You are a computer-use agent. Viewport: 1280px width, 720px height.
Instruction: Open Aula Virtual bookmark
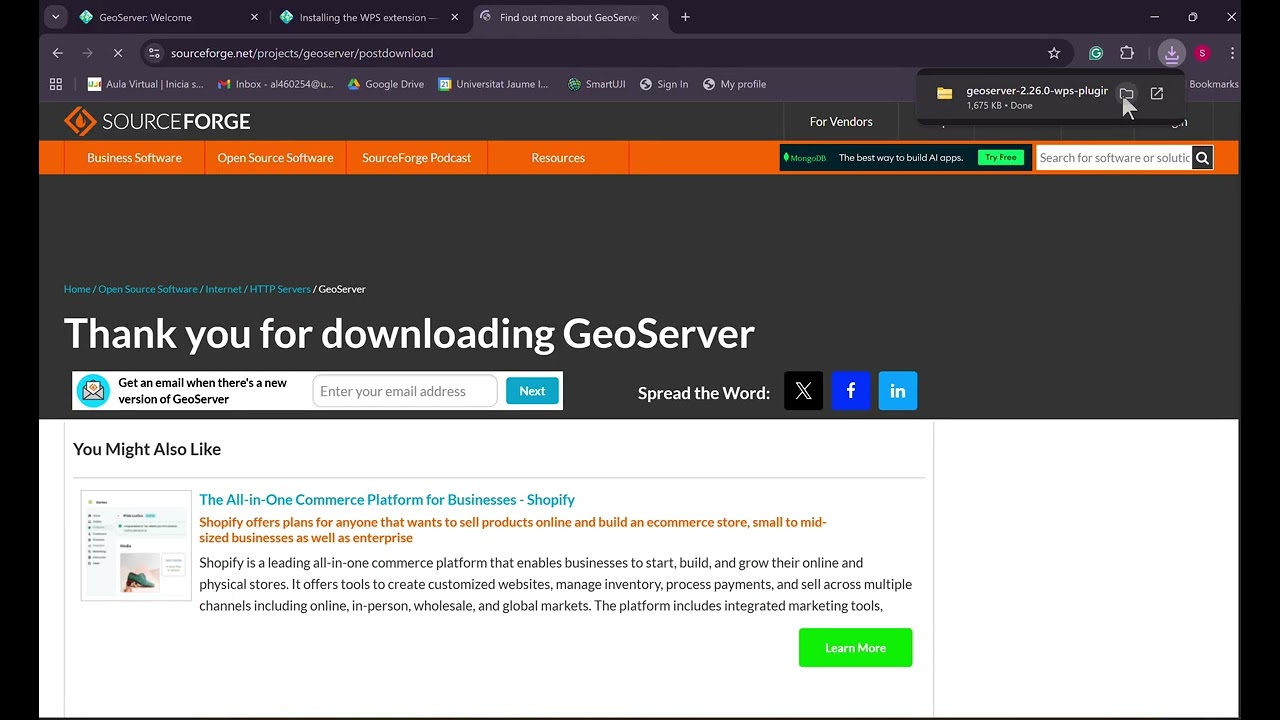(x=146, y=84)
